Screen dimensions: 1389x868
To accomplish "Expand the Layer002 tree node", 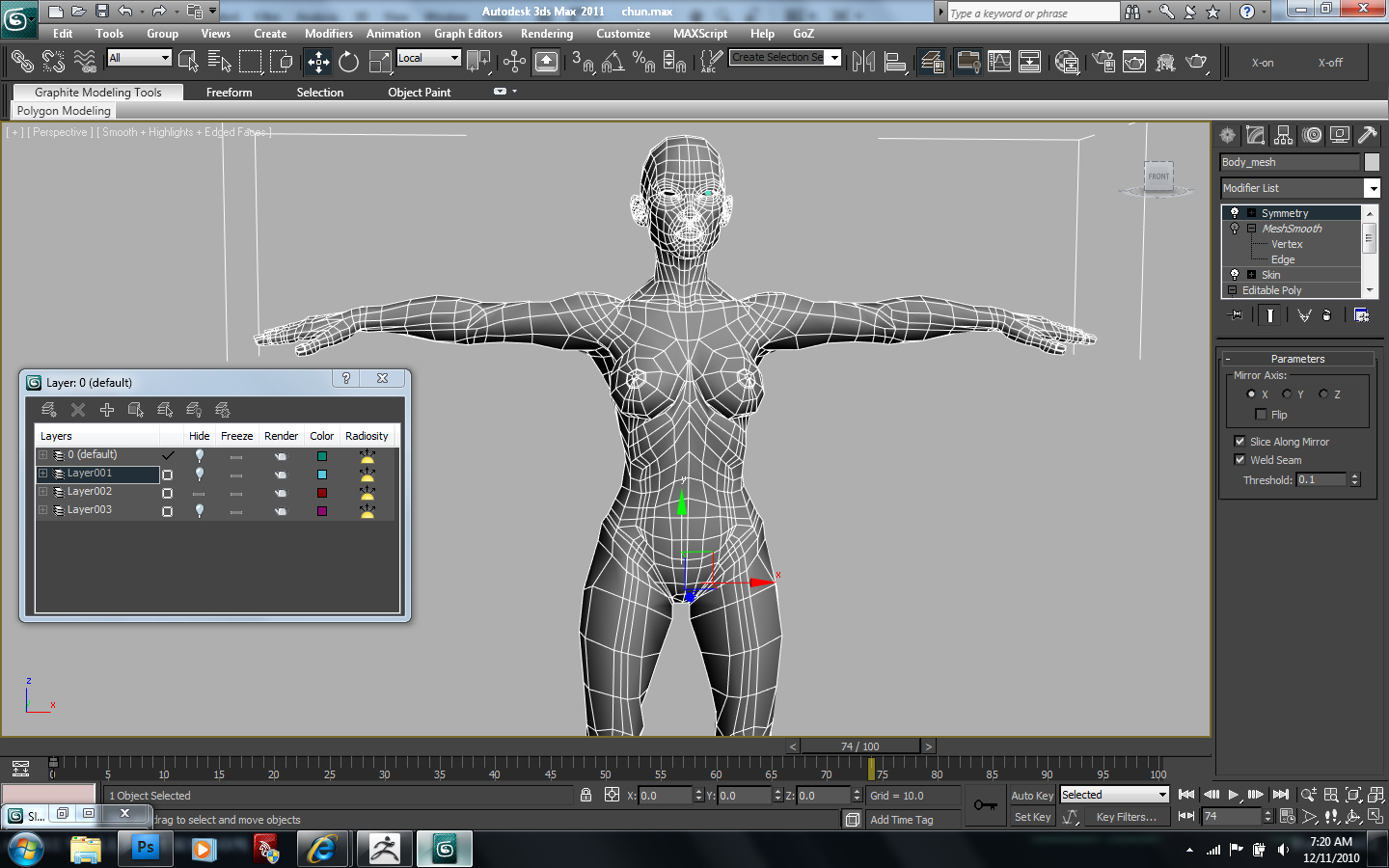I will point(42,492).
